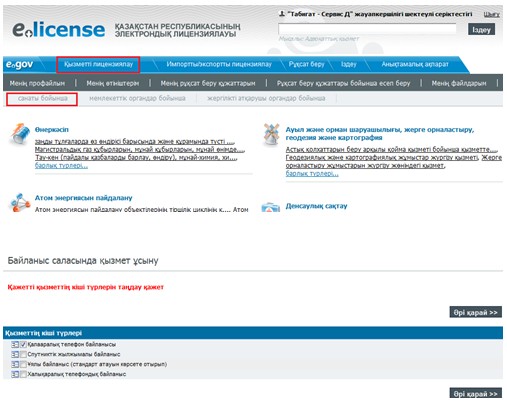Uncheck the Қалааралық телефон байланысы checkbox
507x404 pixels.
(23, 344)
